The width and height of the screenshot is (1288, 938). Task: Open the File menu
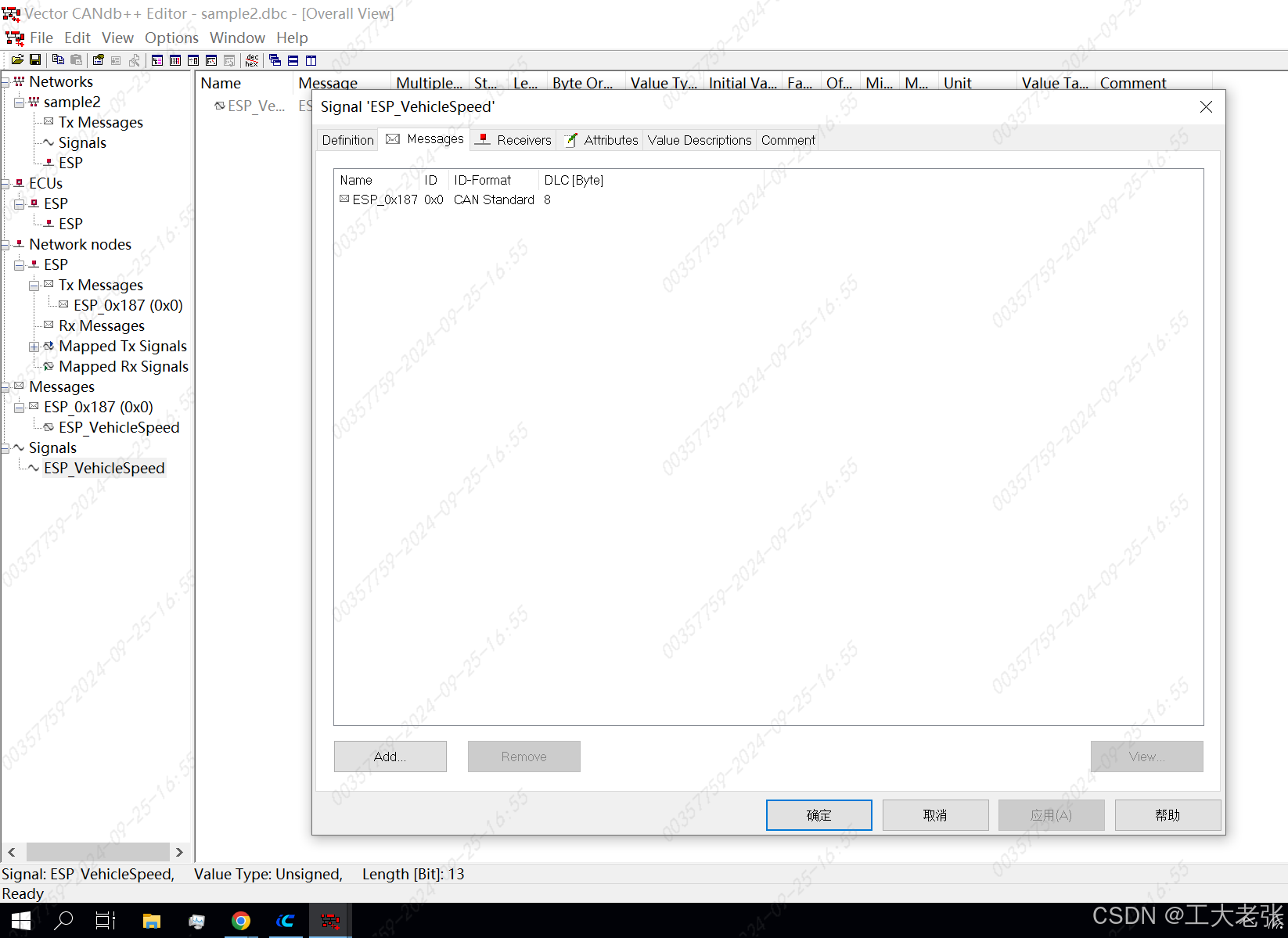point(41,38)
